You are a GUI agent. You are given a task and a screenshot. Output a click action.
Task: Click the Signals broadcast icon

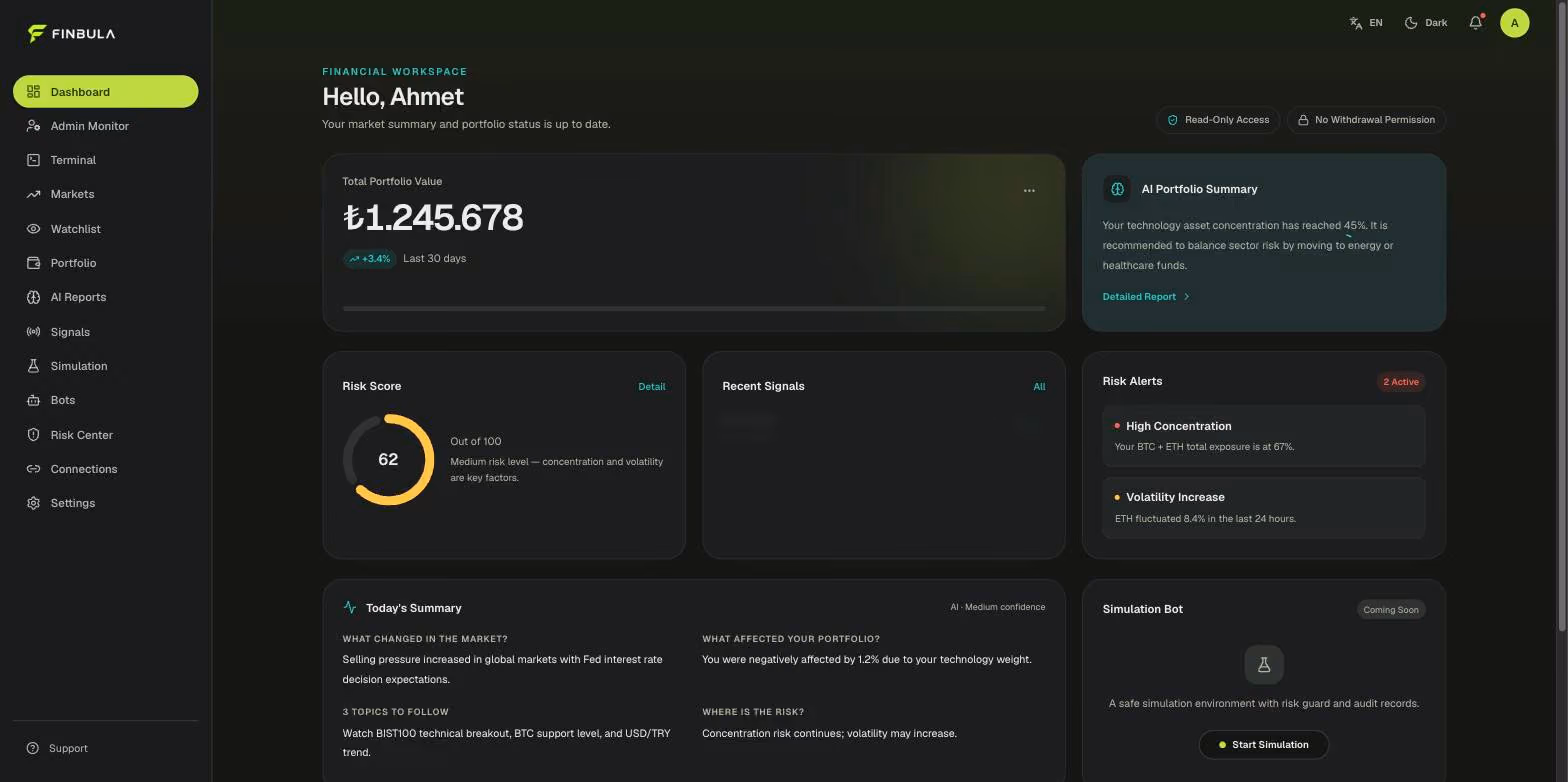(x=33, y=332)
